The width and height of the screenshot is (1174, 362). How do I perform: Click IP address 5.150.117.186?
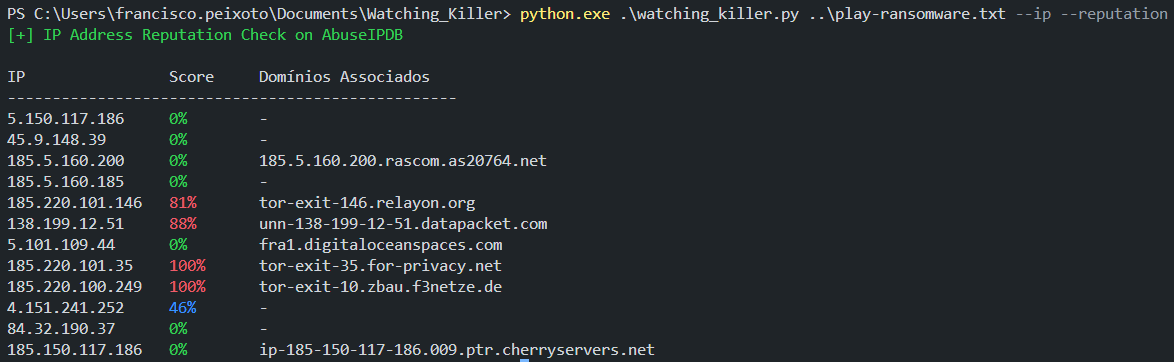[x=66, y=119]
